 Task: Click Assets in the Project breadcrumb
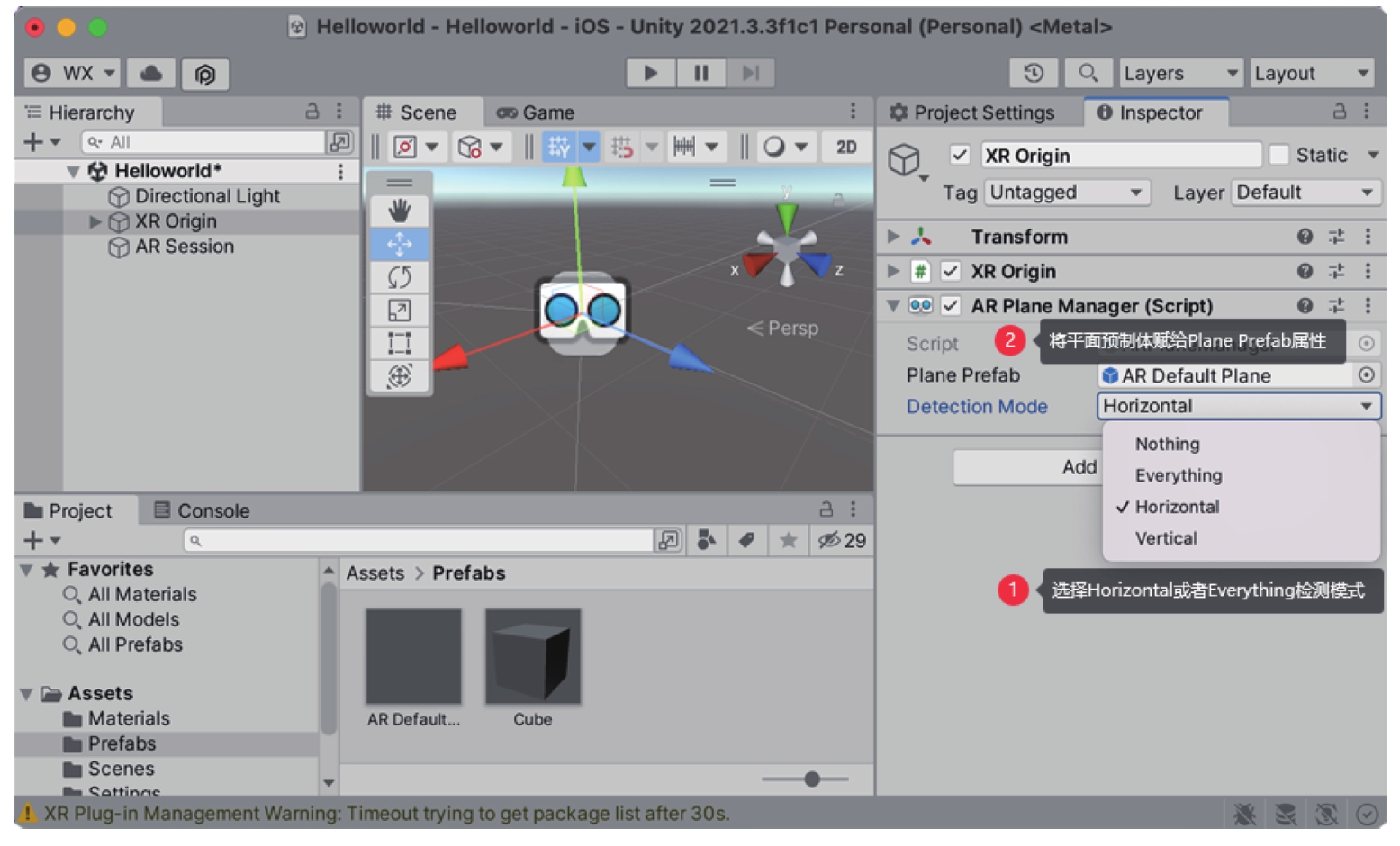click(x=375, y=573)
